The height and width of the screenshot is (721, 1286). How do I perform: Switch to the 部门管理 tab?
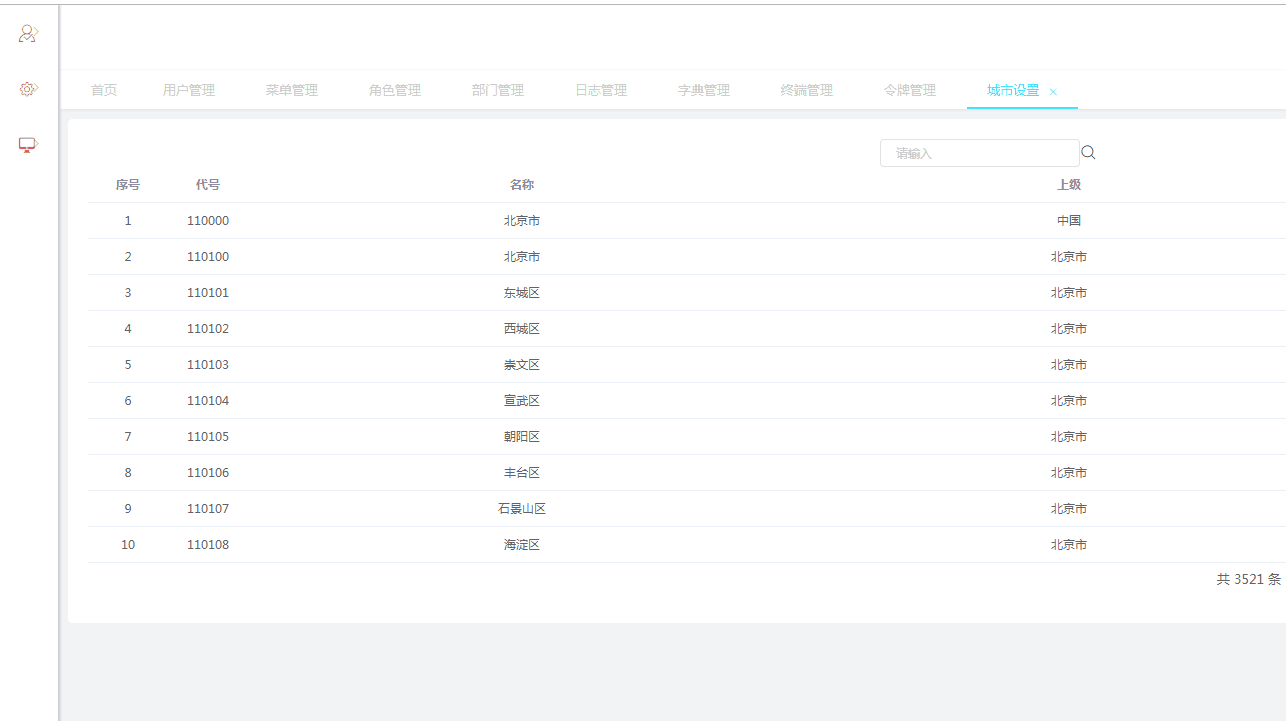click(498, 90)
